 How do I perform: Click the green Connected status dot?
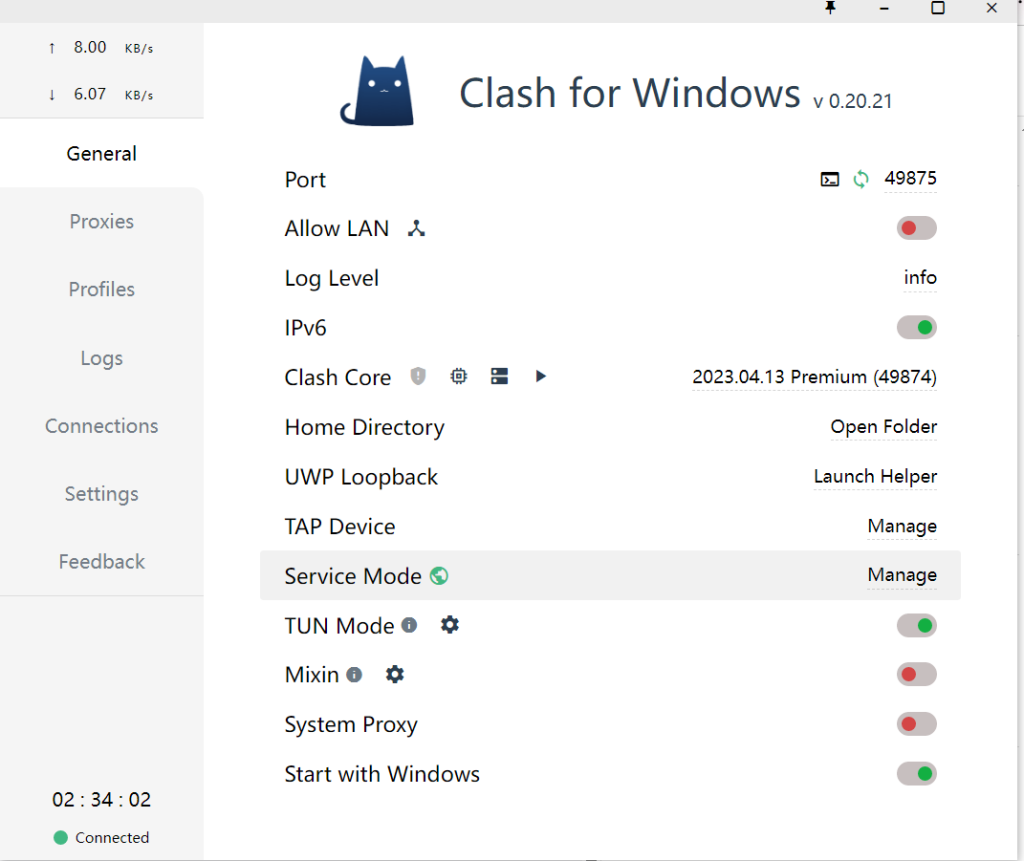point(61,837)
